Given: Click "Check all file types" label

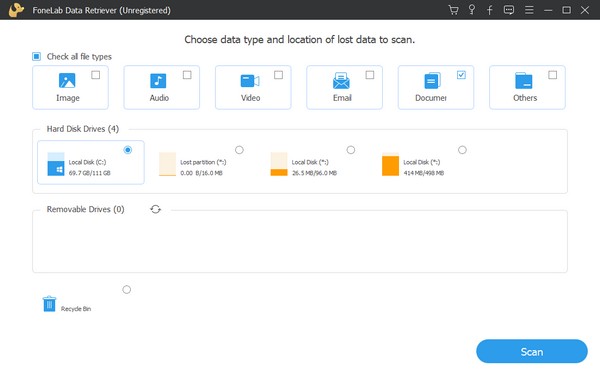Looking at the screenshot, I should [x=79, y=57].
